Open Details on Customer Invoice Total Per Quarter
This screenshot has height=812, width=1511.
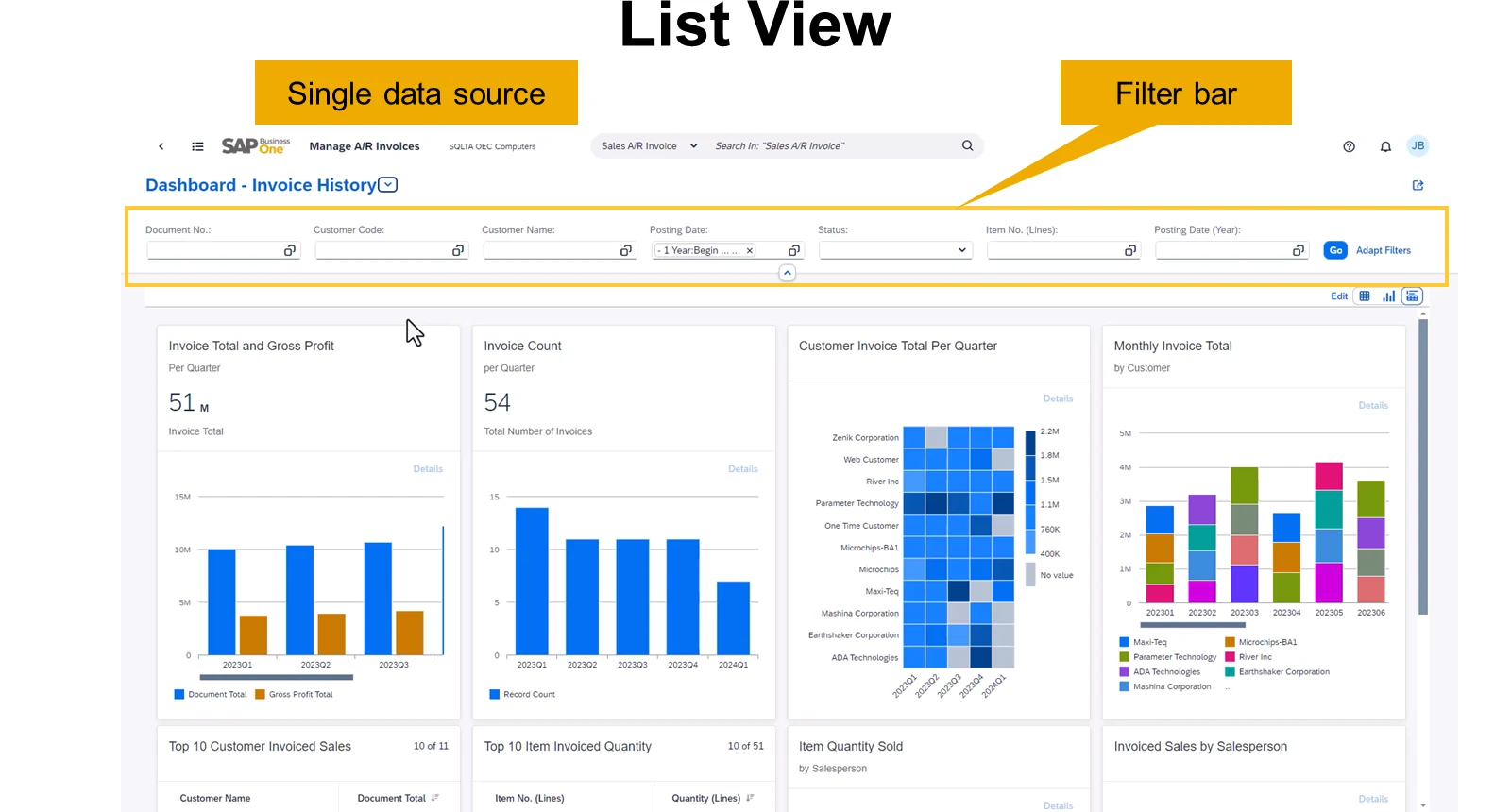pyautogui.click(x=1058, y=398)
